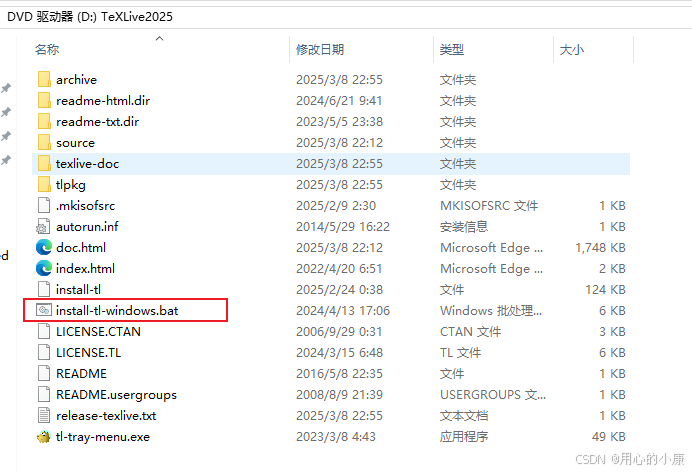Select the file name tl-tray-menu.exe
Screen dimensions: 692x473
point(103,437)
